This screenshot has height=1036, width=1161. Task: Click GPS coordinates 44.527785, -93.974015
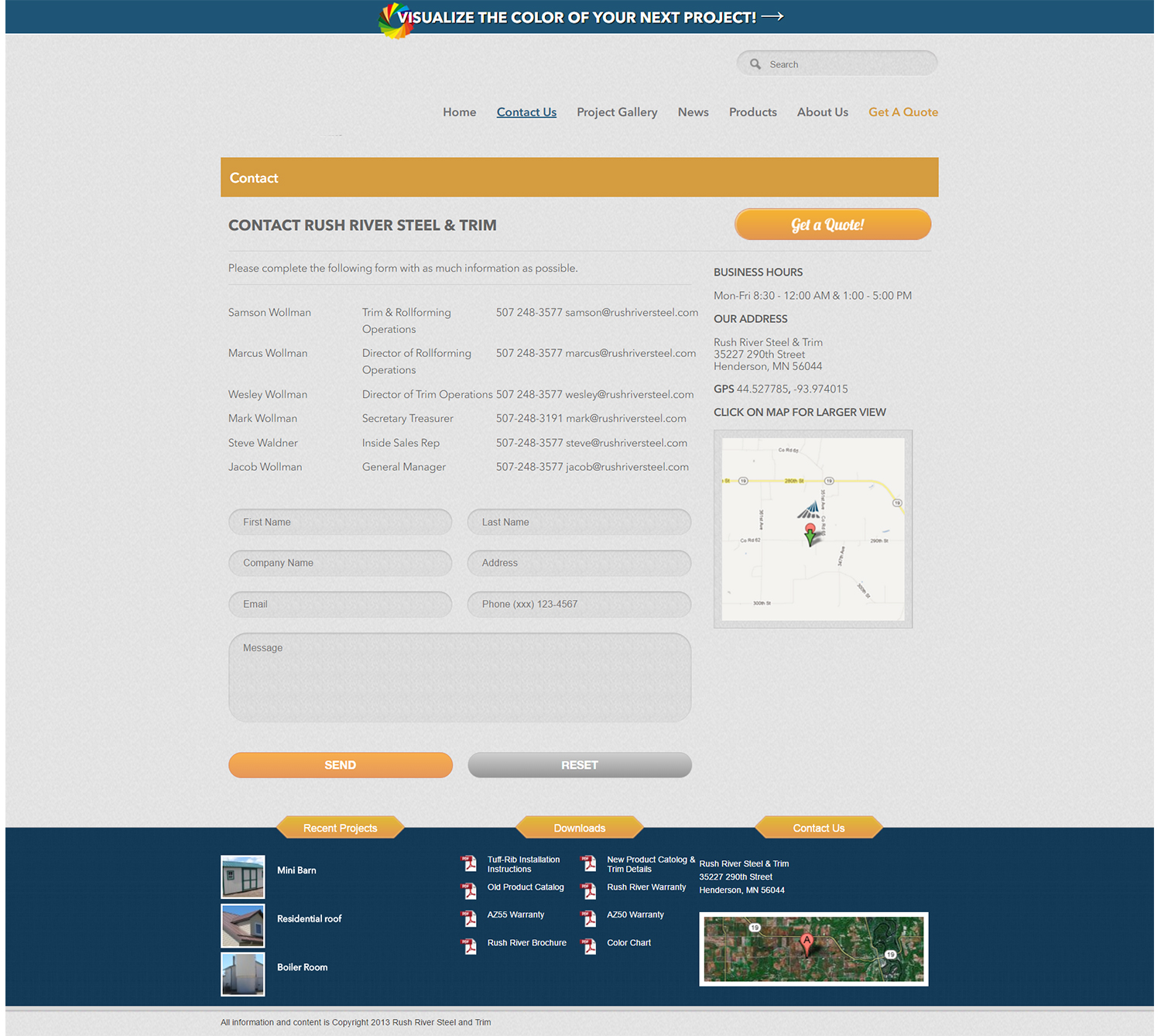click(792, 389)
